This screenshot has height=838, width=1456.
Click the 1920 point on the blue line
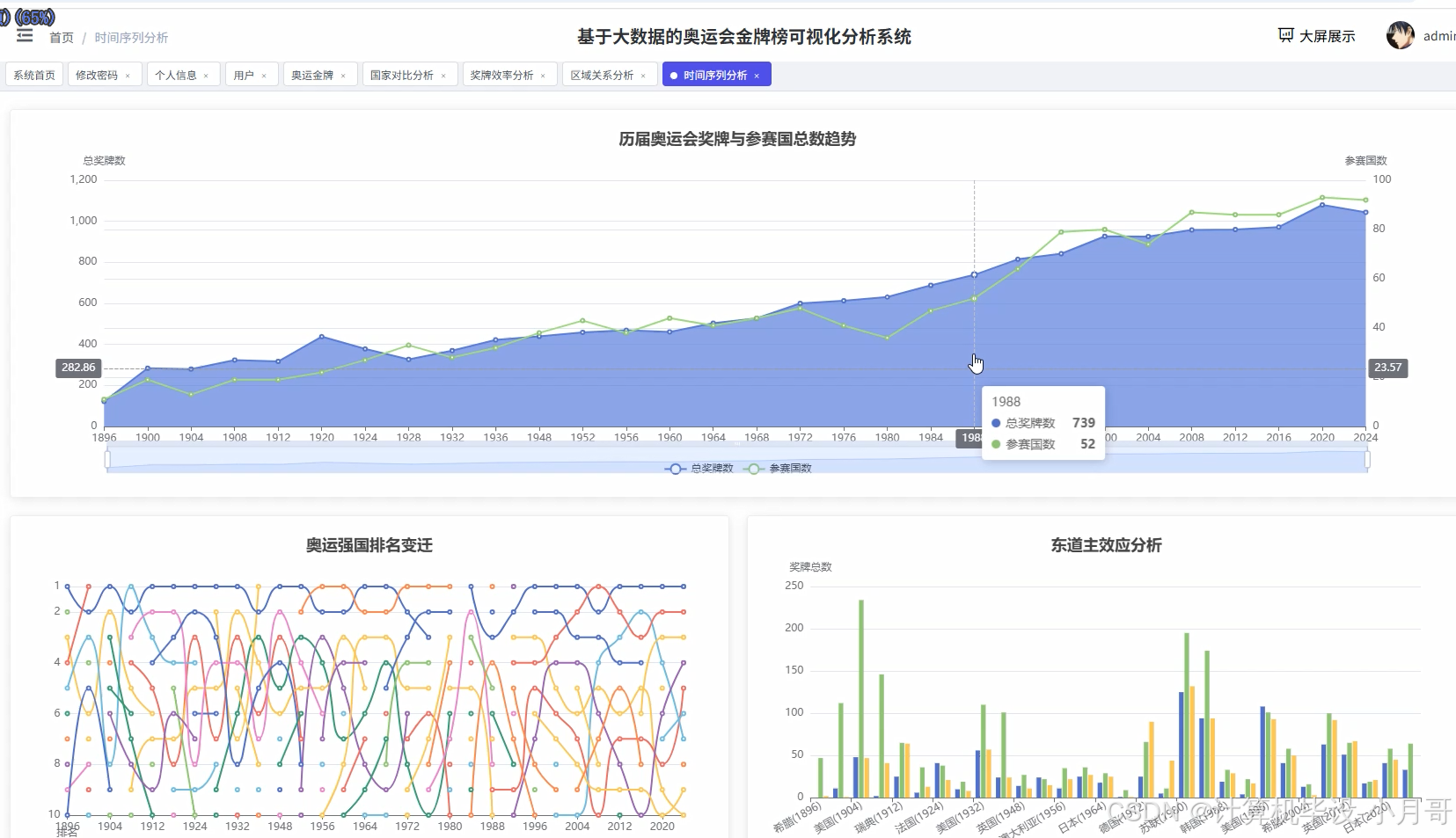coord(322,336)
